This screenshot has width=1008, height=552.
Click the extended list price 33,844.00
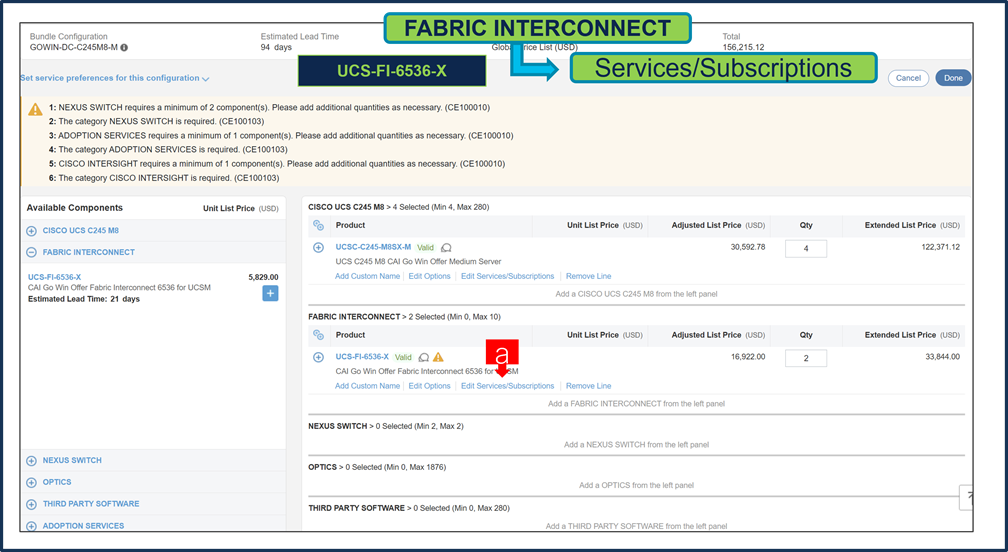[942, 357]
